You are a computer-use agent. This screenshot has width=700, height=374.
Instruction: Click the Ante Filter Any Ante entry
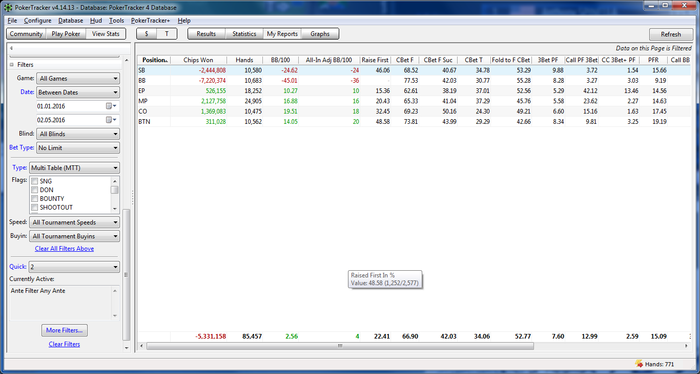click(x=38, y=291)
